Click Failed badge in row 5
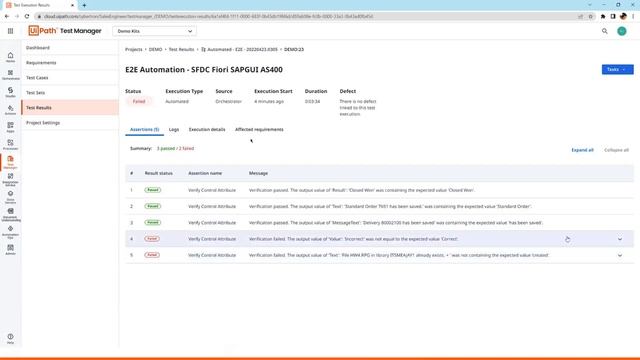Viewport: 640px width, 360px height. click(x=152, y=256)
